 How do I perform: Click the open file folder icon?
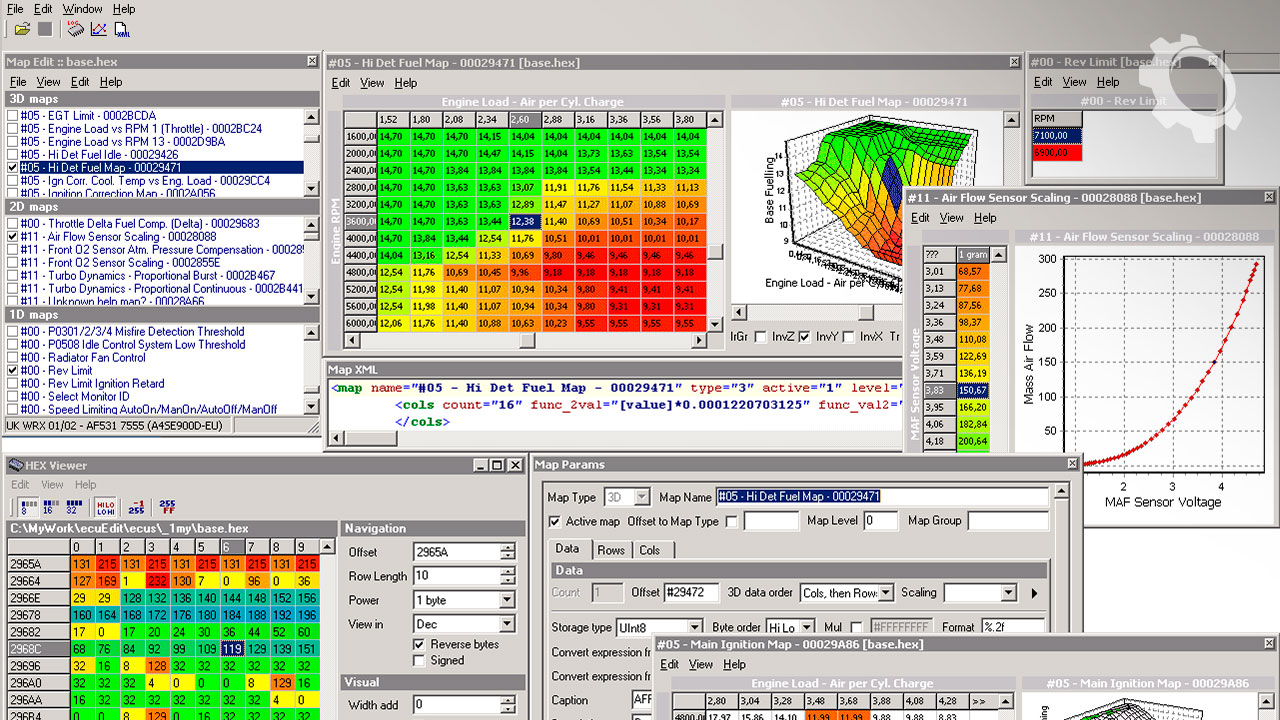(x=22, y=29)
